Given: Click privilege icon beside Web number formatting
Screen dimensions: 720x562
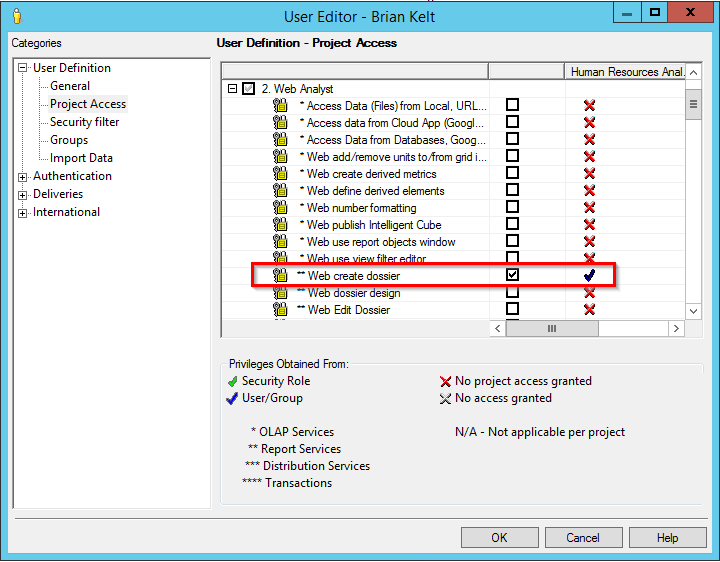Looking at the screenshot, I should click(281, 208).
